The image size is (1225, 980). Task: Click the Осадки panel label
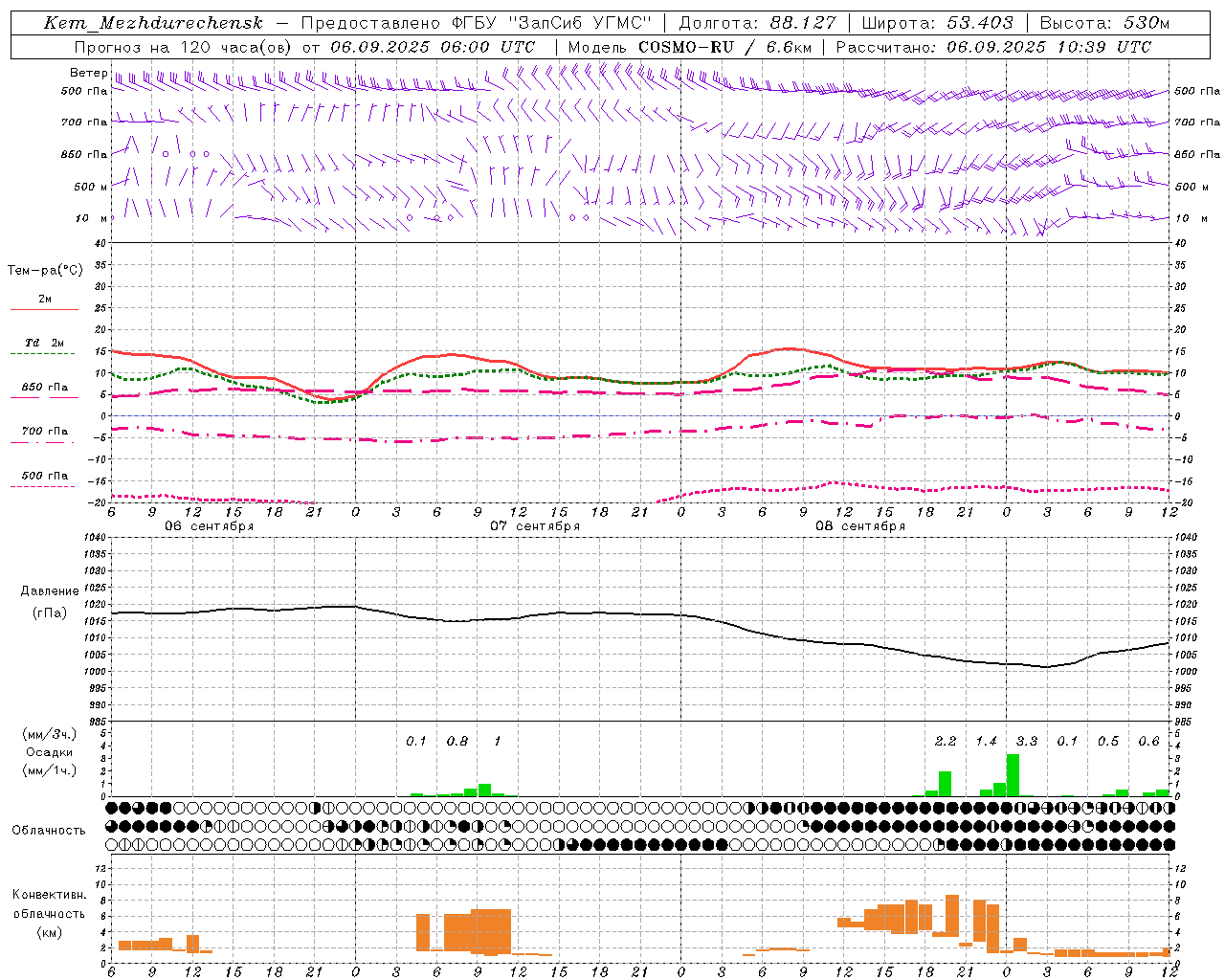(50, 752)
